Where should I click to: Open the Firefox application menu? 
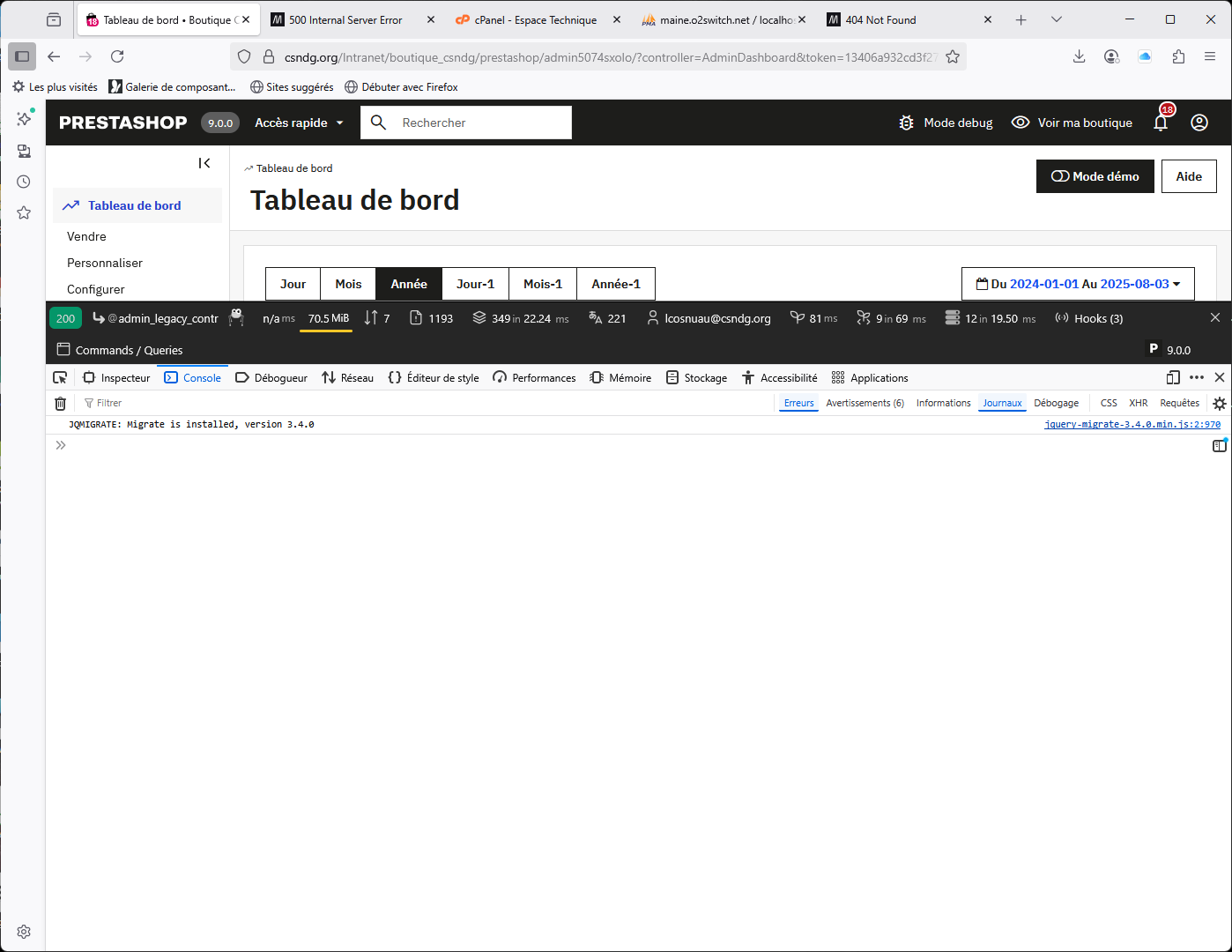[x=1210, y=56]
